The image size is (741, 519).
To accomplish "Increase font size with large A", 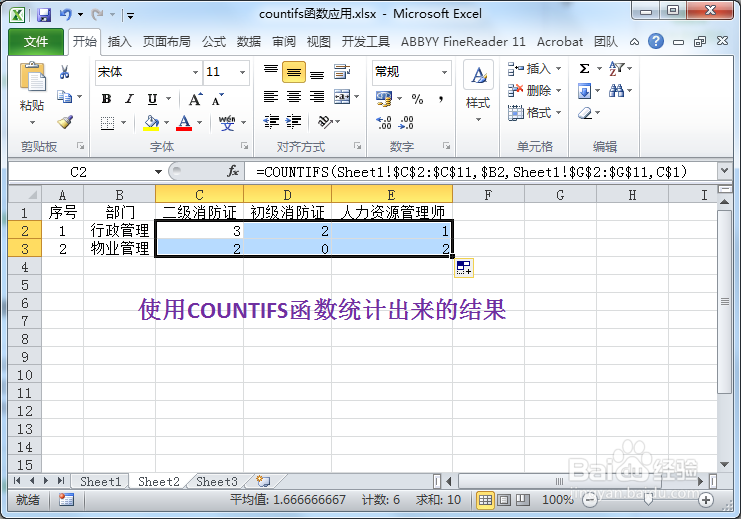I will click(195, 99).
